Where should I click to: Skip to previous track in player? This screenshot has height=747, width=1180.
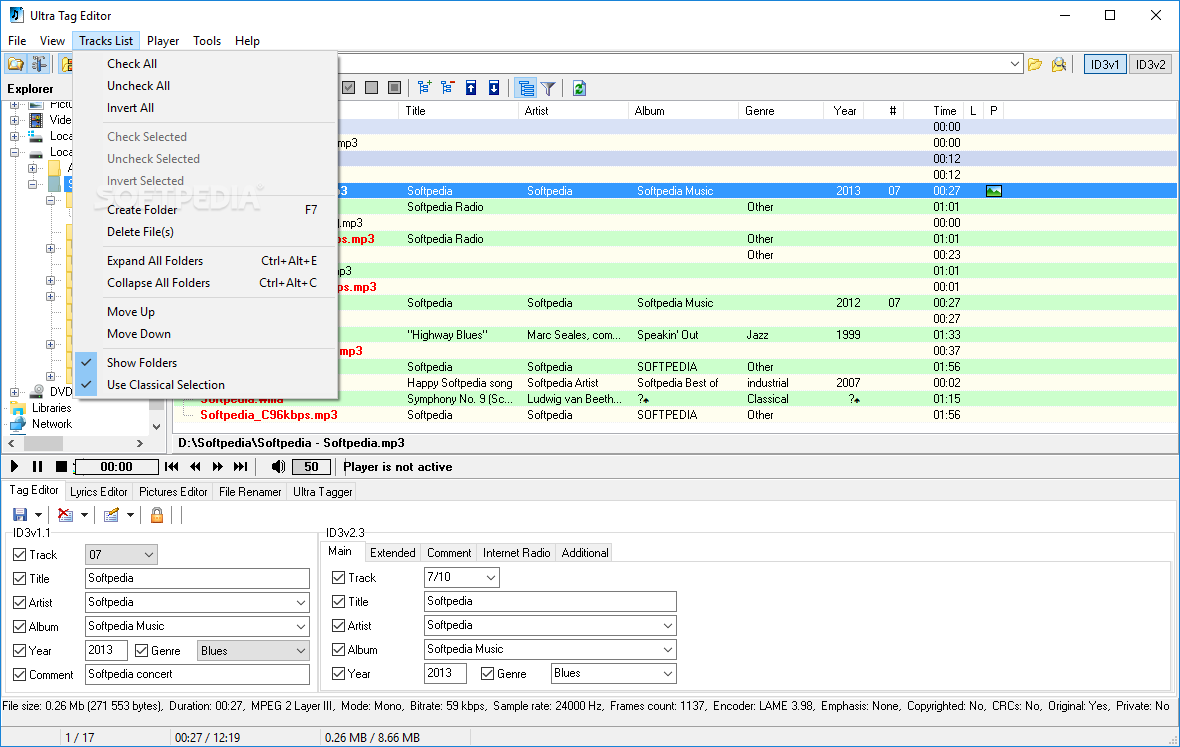[x=172, y=466]
